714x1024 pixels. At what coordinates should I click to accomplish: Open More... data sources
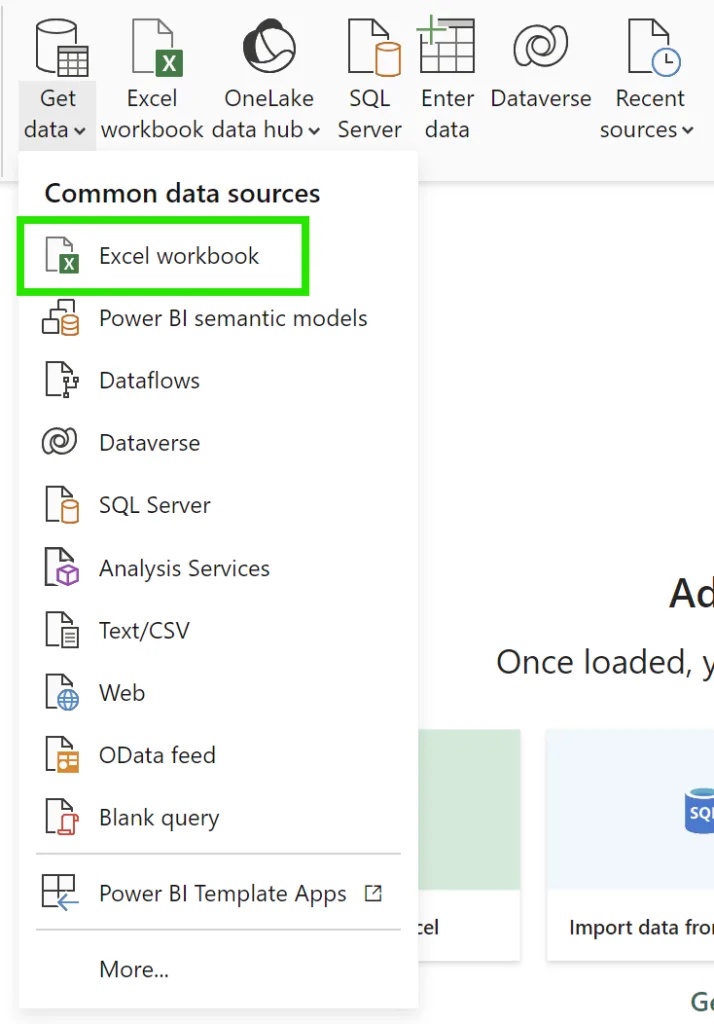218,969
